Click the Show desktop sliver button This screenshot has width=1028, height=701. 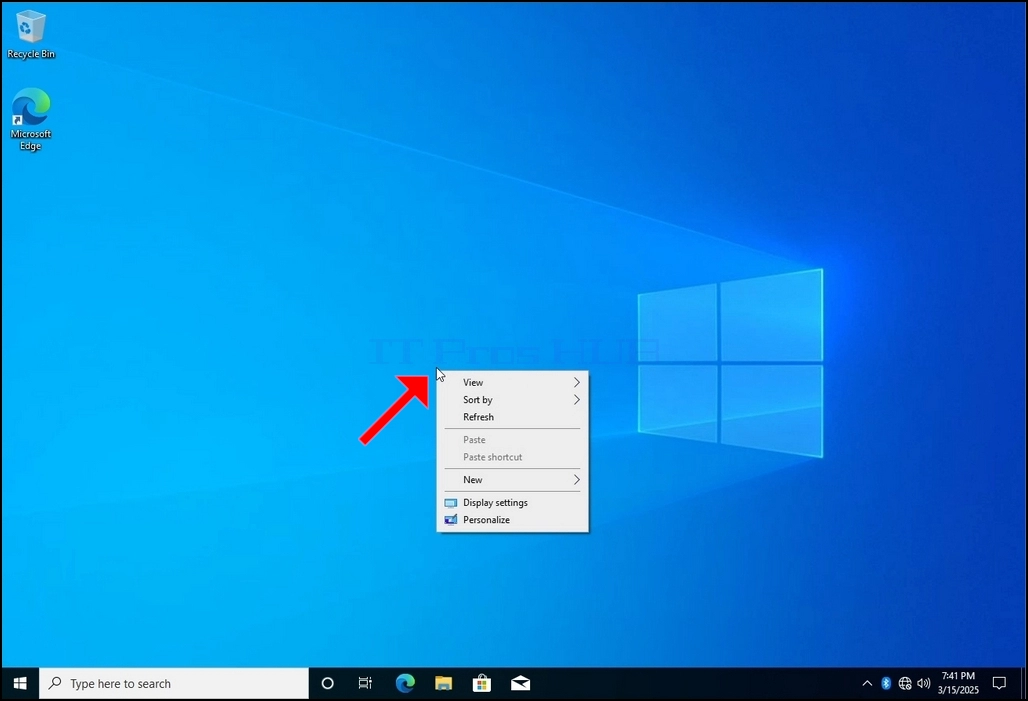tap(1023, 683)
